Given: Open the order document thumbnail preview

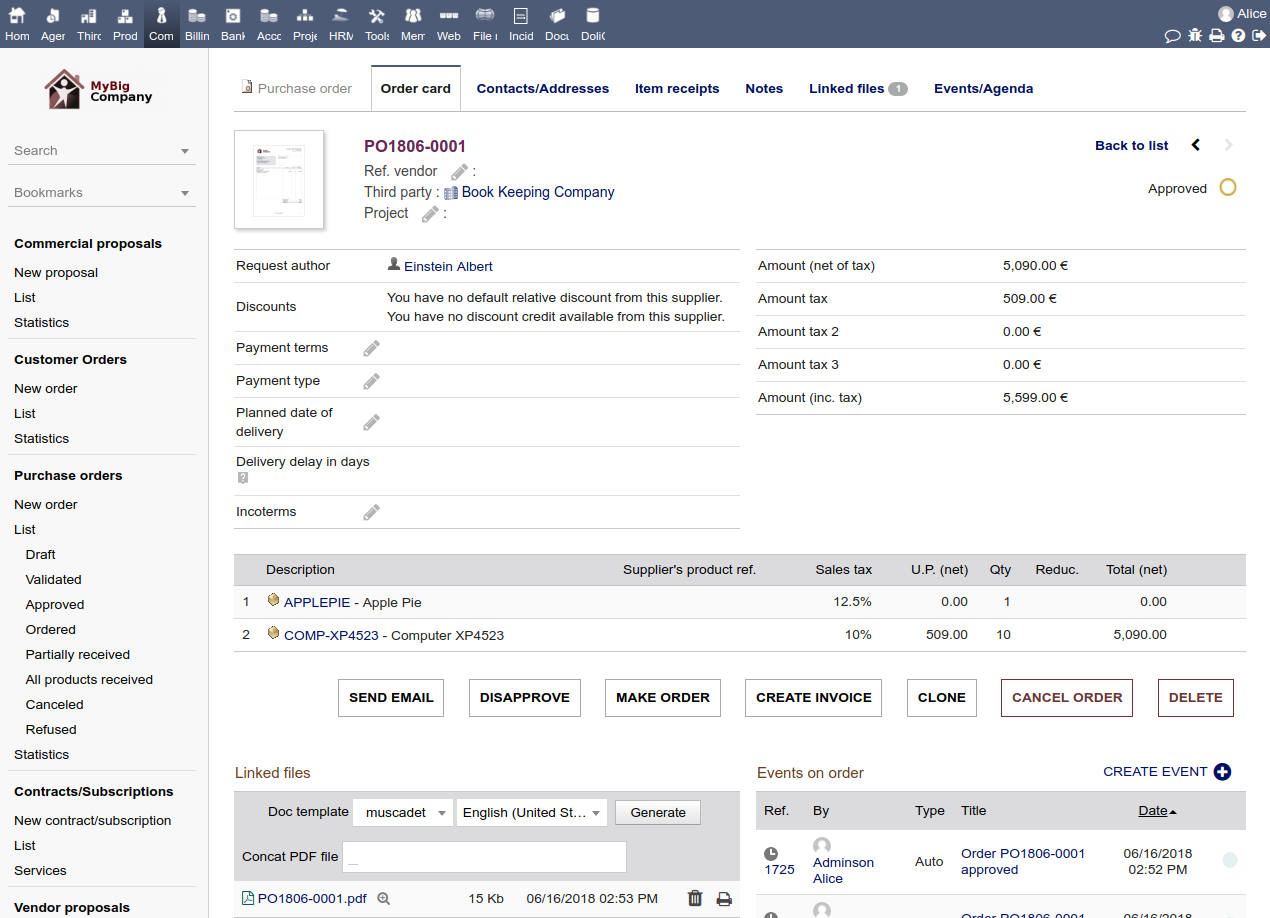Looking at the screenshot, I should pyautogui.click(x=279, y=179).
